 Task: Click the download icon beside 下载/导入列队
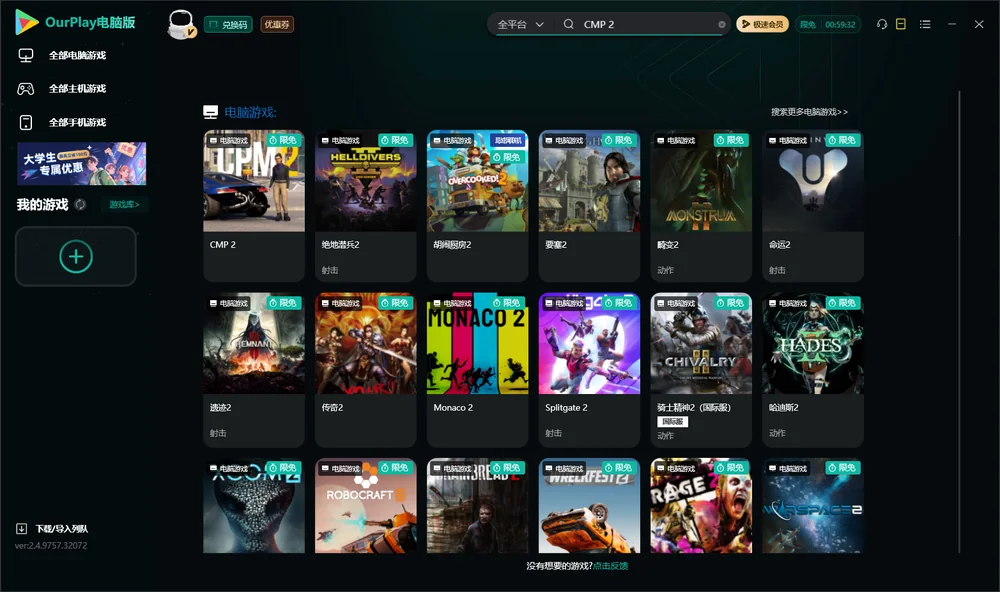[21, 529]
